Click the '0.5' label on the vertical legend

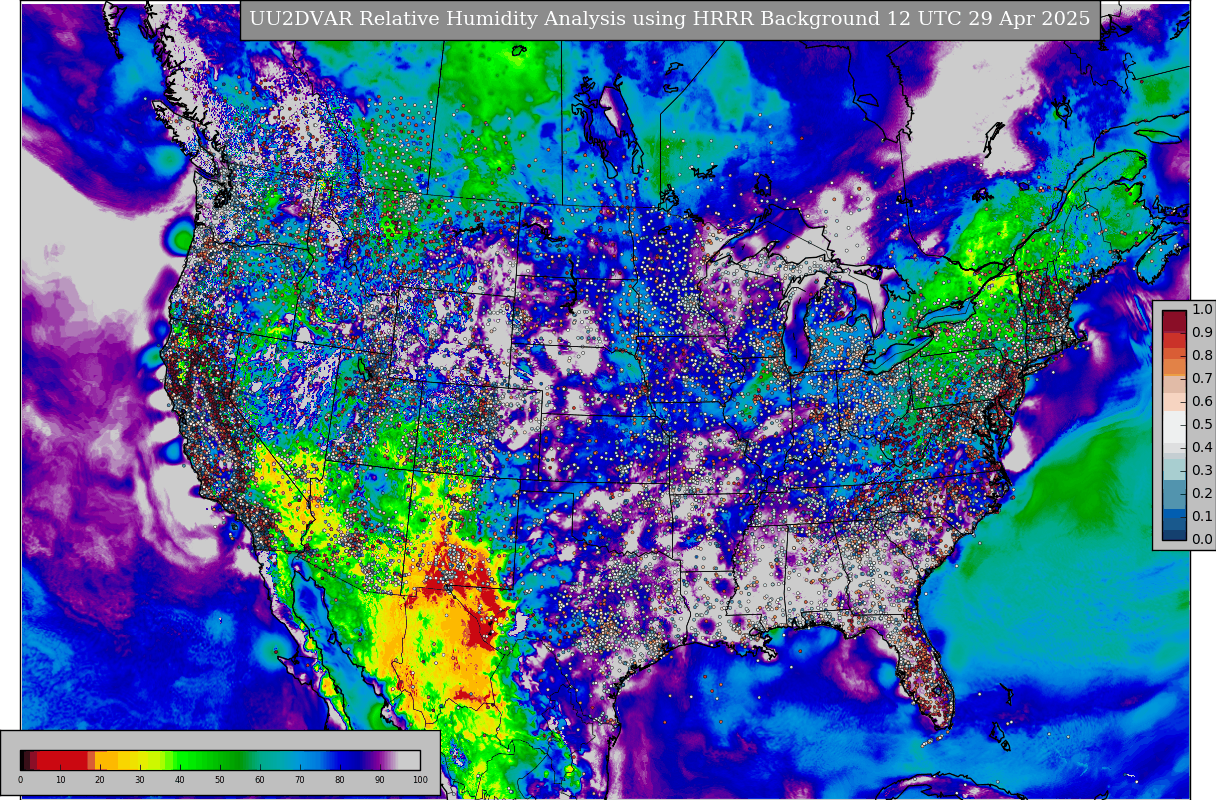tap(1202, 425)
